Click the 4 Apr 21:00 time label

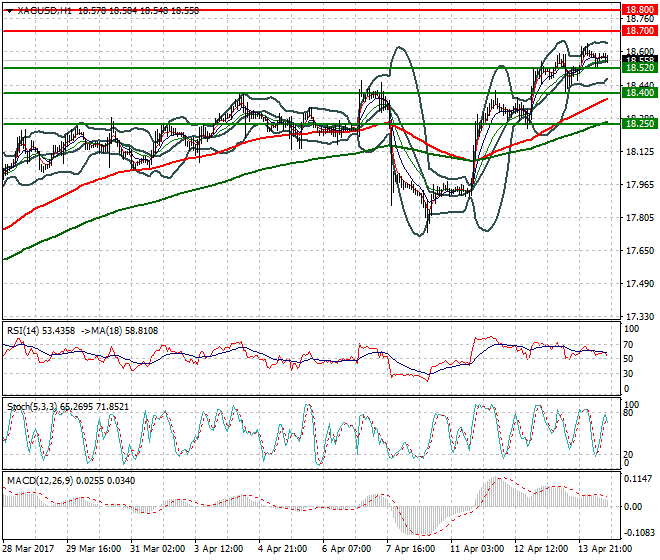282,549
